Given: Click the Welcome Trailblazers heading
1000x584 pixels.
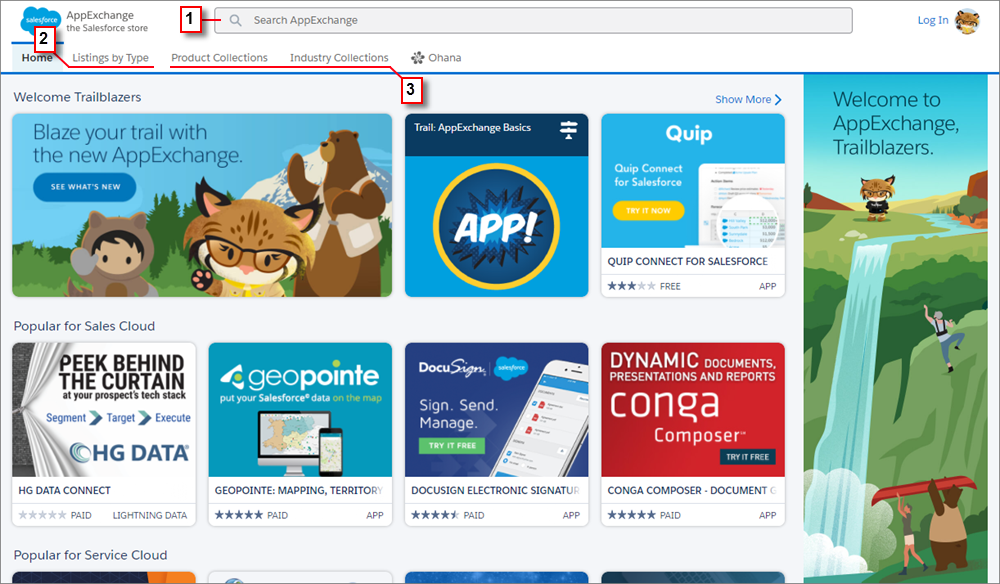Looking at the screenshot, I should tap(77, 97).
